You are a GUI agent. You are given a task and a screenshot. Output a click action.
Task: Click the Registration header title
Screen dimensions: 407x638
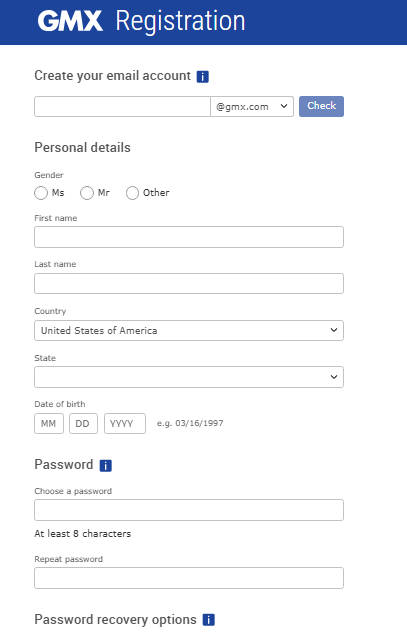point(180,21)
